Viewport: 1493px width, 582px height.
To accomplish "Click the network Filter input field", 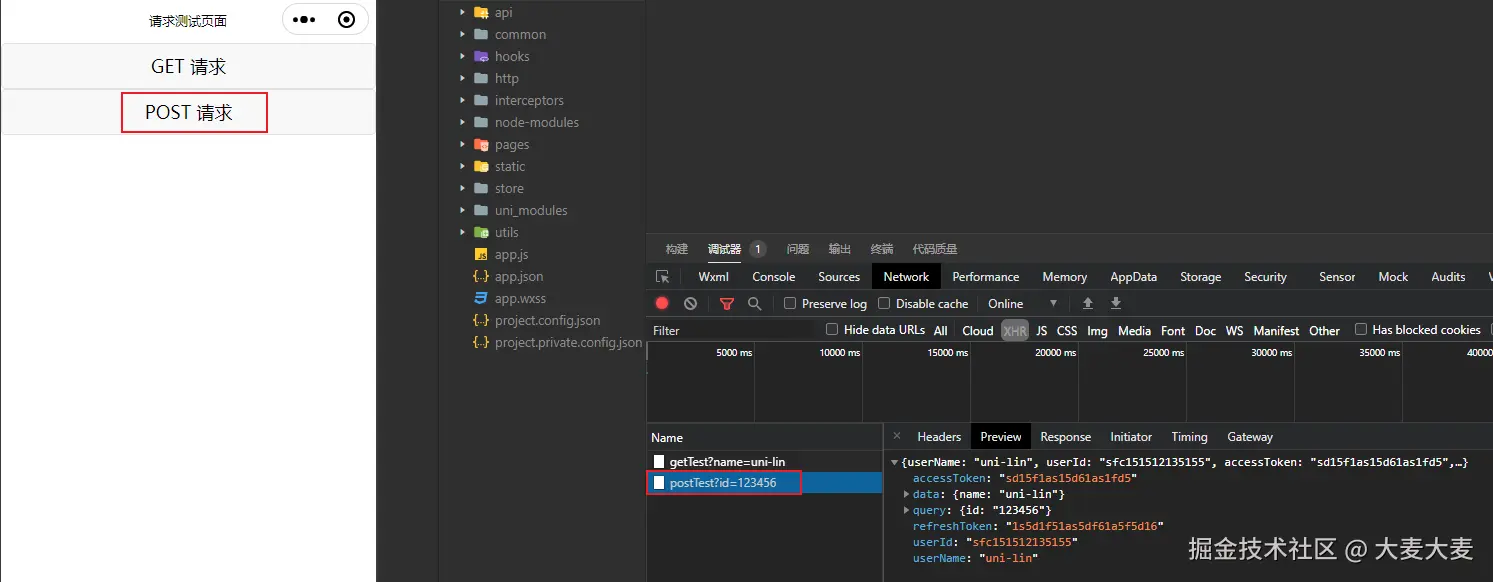I will coord(732,331).
